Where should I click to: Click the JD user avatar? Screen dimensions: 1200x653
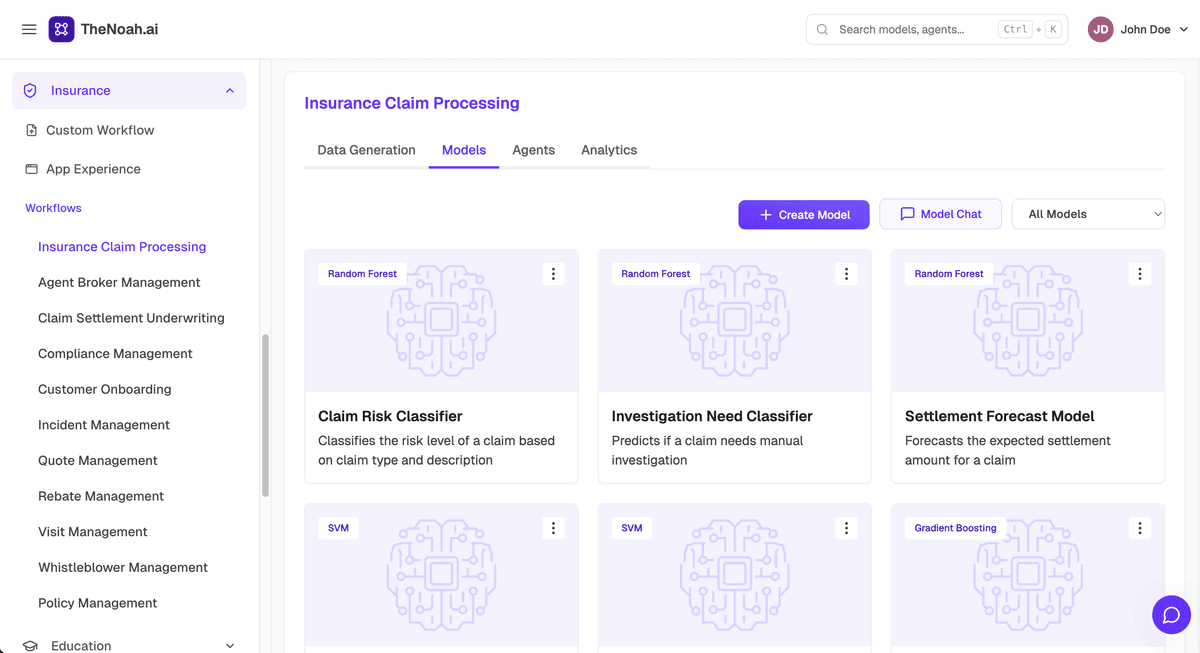1101,29
